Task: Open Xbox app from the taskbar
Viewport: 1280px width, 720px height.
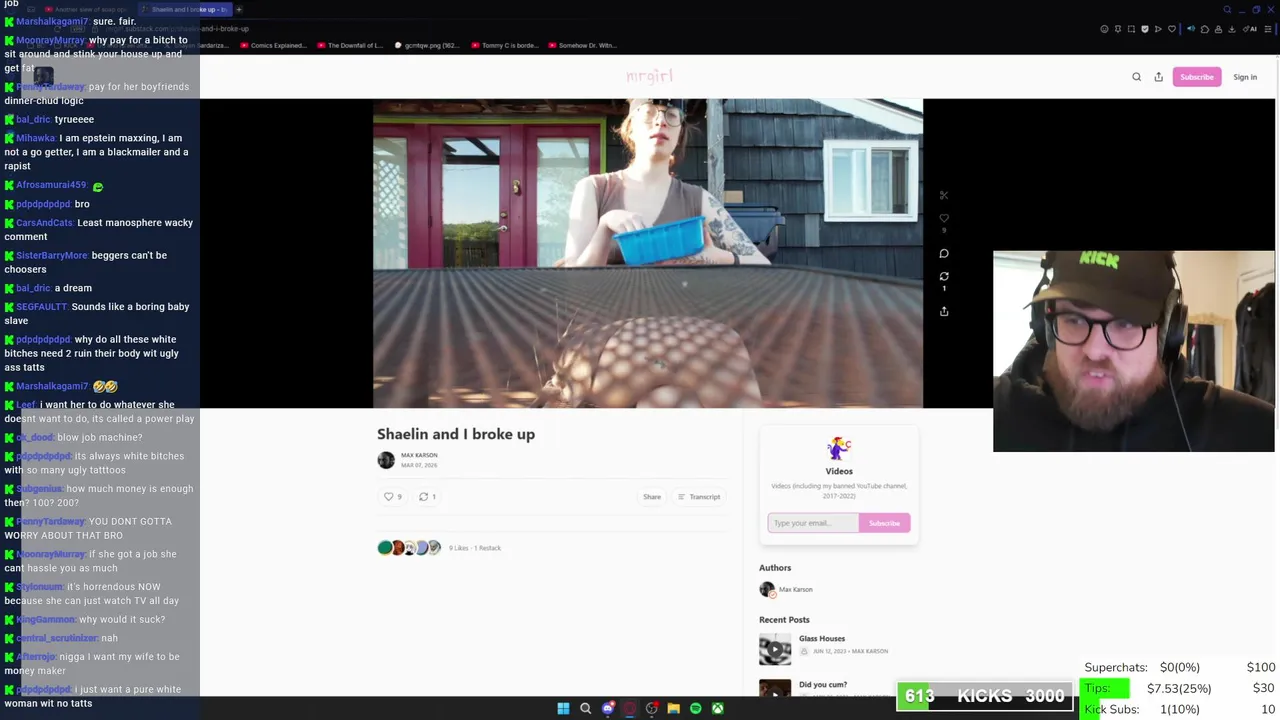Action: click(717, 708)
